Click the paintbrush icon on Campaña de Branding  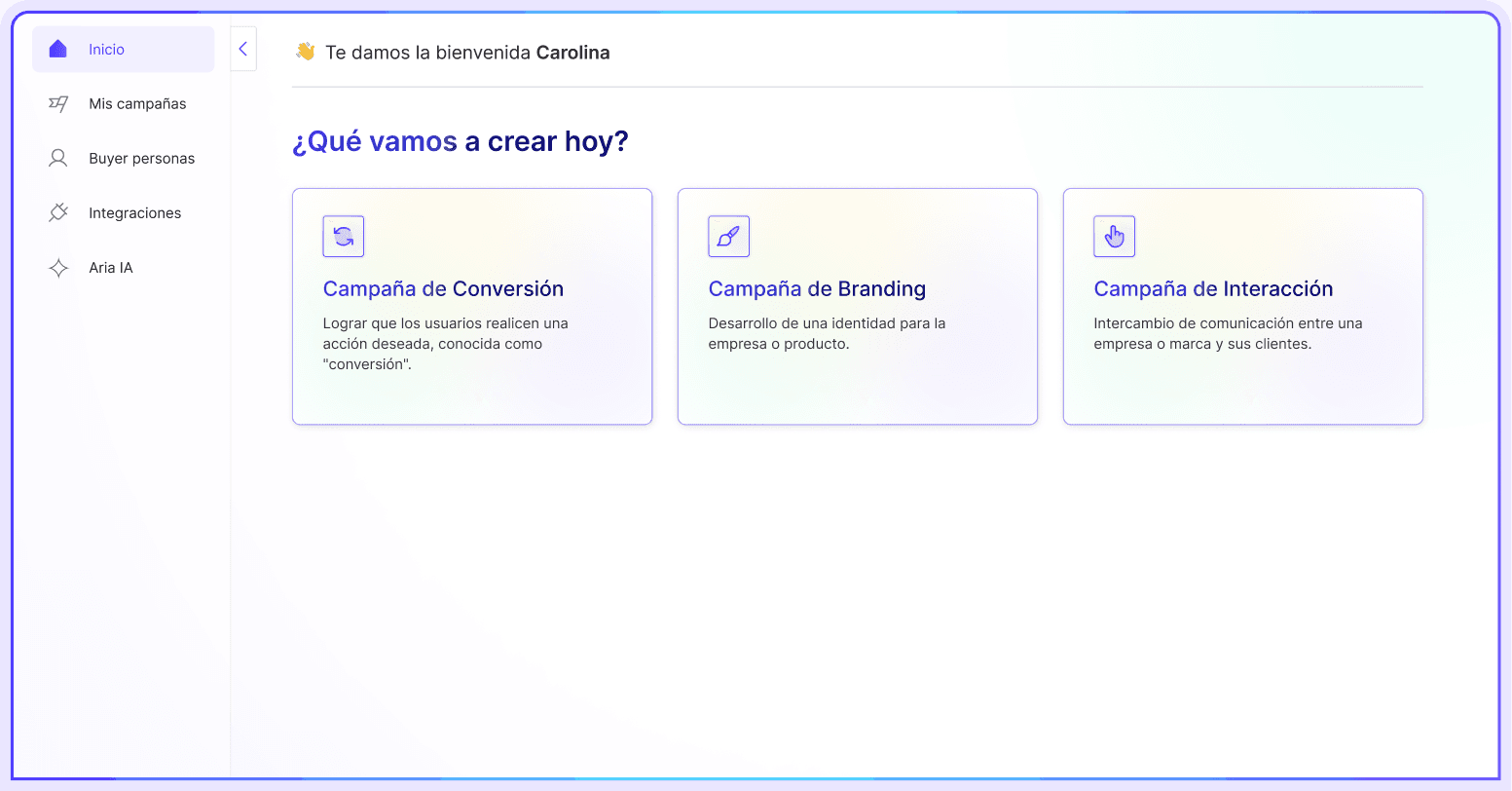point(728,236)
